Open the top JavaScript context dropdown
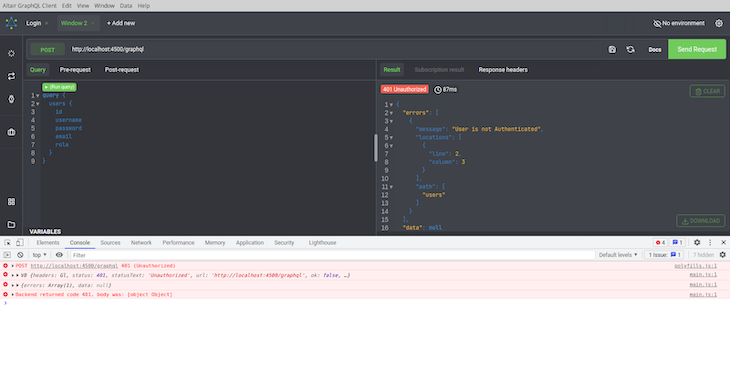The image size is (730, 382). (40, 255)
